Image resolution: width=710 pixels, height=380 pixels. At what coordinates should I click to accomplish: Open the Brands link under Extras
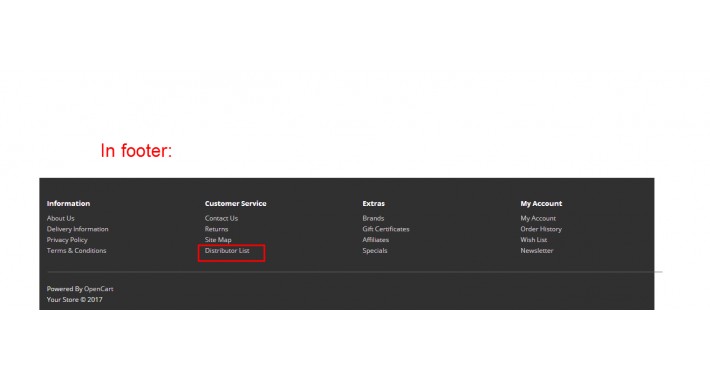point(374,218)
